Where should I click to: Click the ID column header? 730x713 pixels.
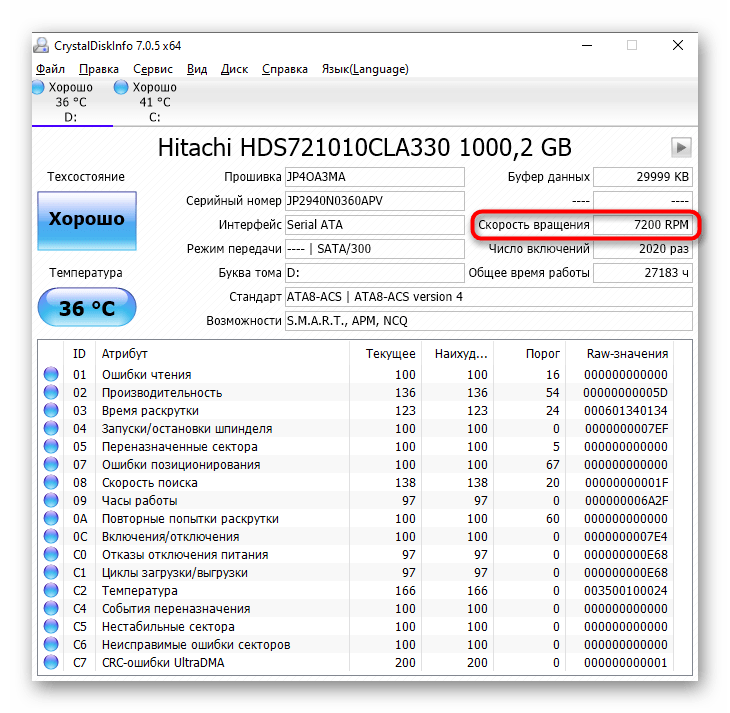pyautogui.click(x=80, y=354)
